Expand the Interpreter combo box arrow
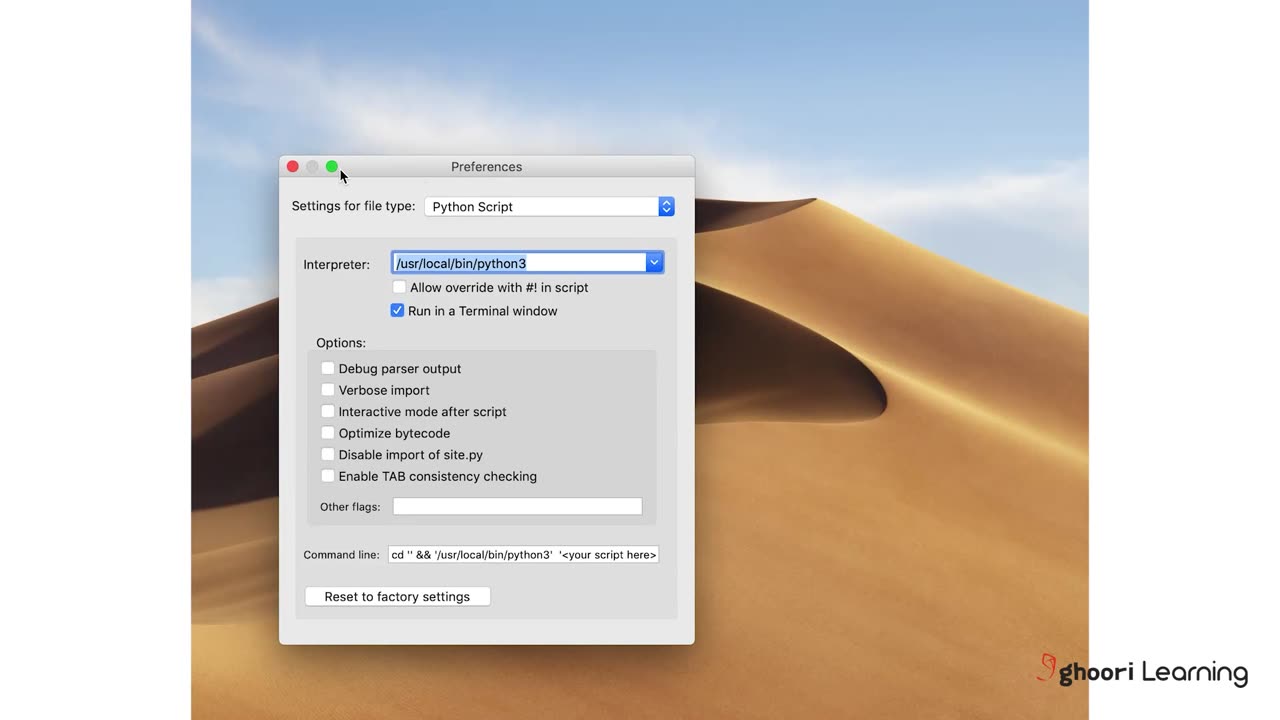Viewport: 1280px width, 720px height. [654, 263]
